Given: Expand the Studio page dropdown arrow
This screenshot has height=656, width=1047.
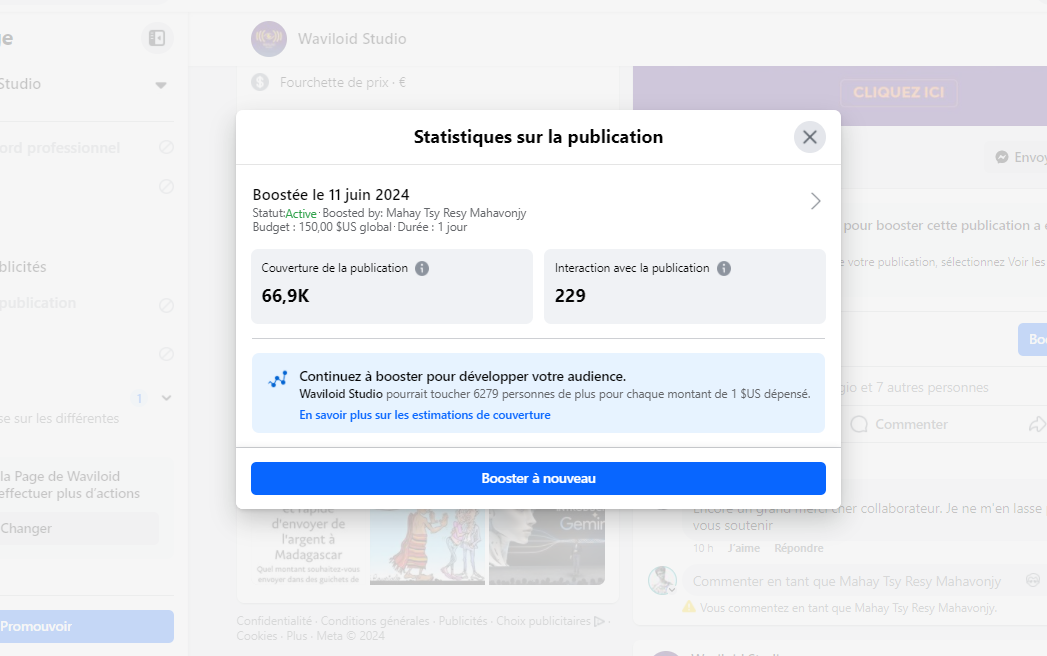Looking at the screenshot, I should (x=161, y=85).
